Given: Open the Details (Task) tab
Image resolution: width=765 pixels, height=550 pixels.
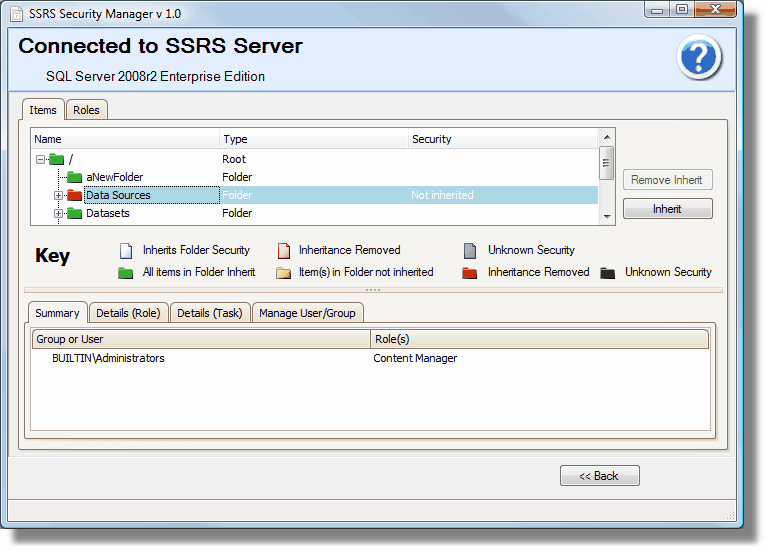Looking at the screenshot, I should (210, 313).
